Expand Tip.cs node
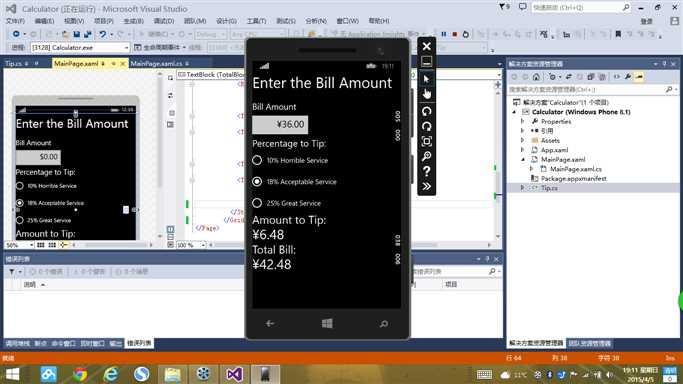 pos(522,188)
